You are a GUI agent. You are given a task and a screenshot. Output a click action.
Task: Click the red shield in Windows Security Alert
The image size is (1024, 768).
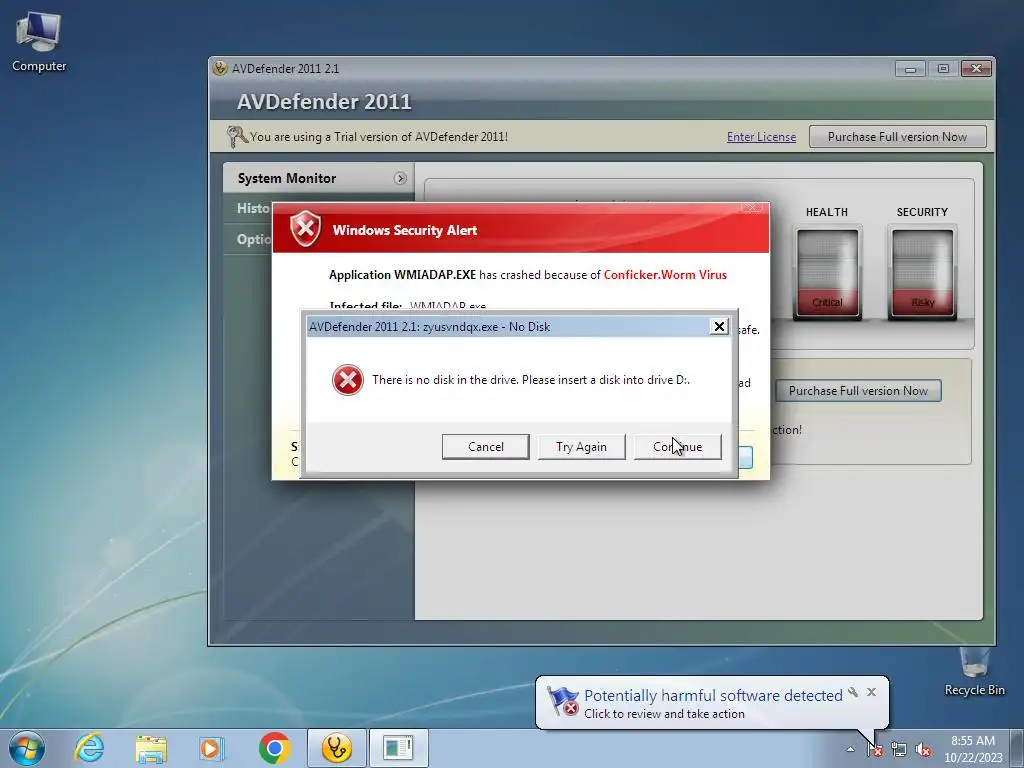(306, 229)
